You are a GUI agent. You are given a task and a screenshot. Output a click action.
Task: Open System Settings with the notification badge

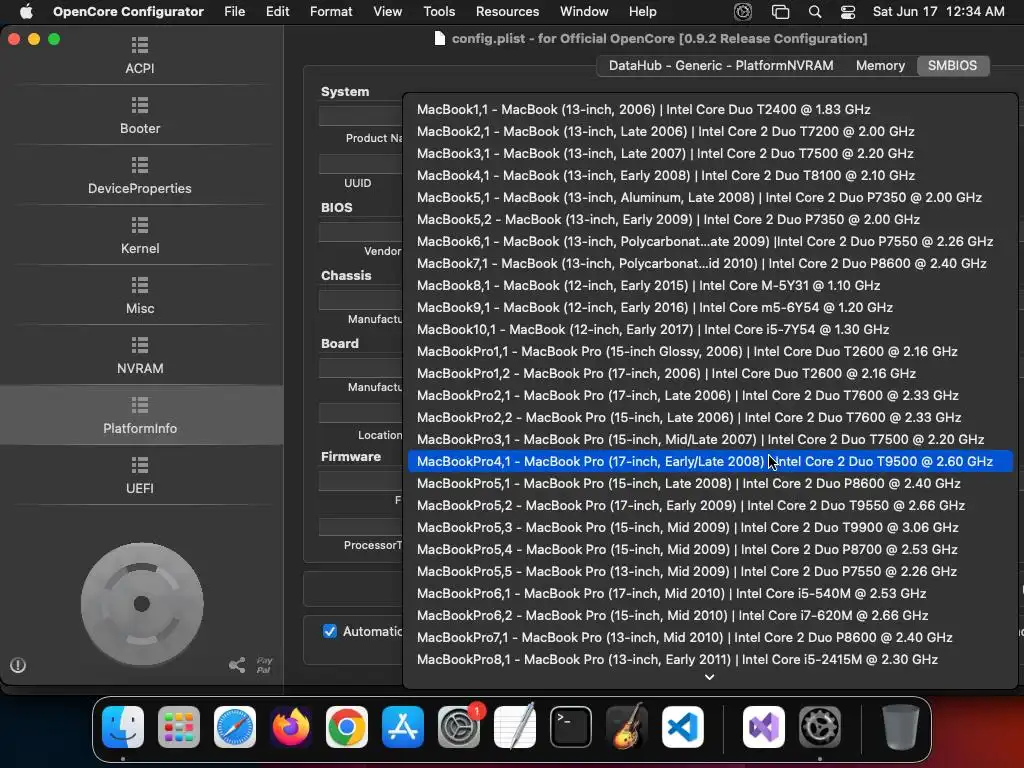click(x=459, y=727)
